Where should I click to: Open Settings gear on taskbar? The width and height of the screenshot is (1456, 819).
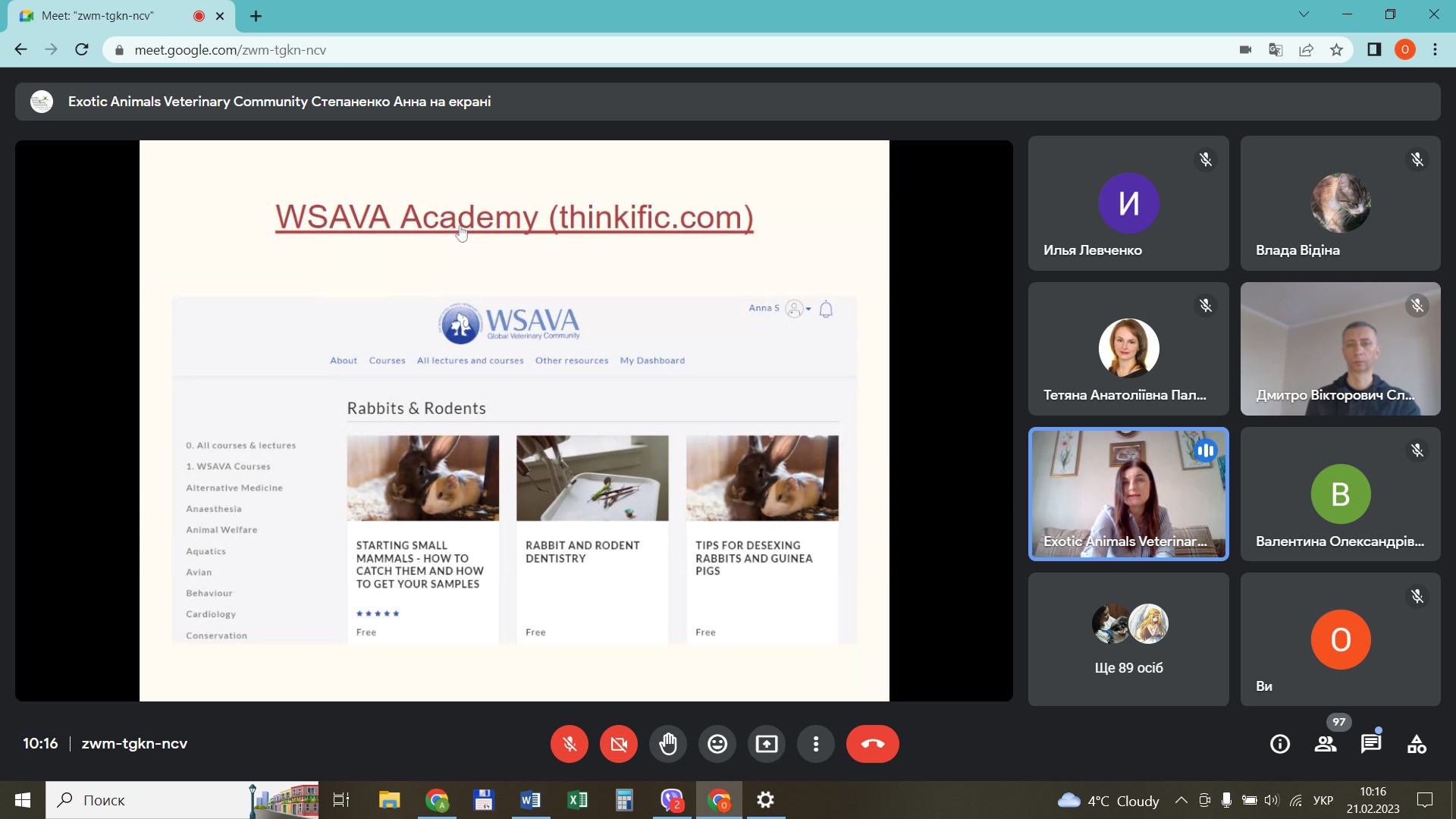click(766, 800)
